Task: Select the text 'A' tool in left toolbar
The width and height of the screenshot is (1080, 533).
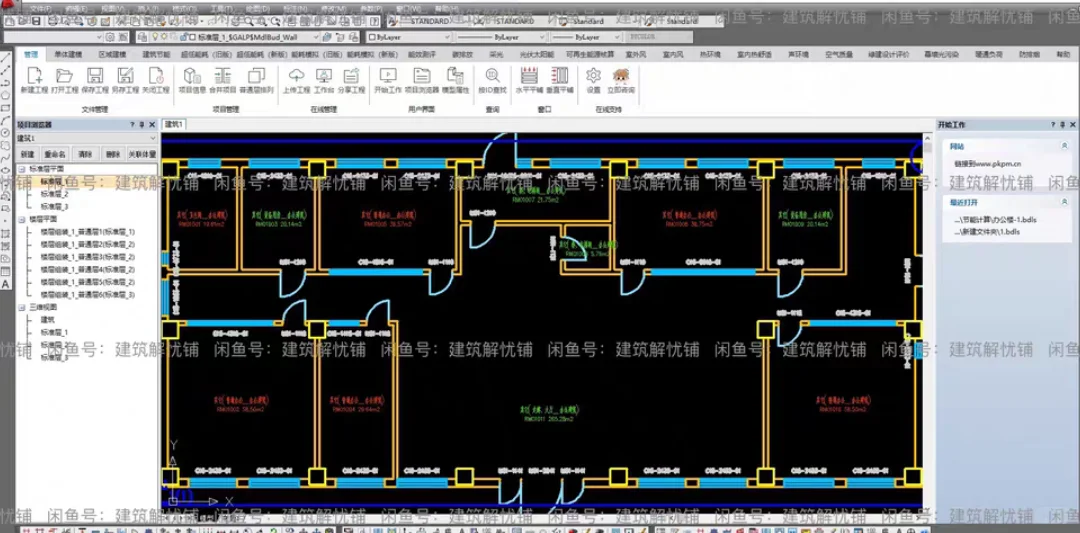Action: click(6, 284)
